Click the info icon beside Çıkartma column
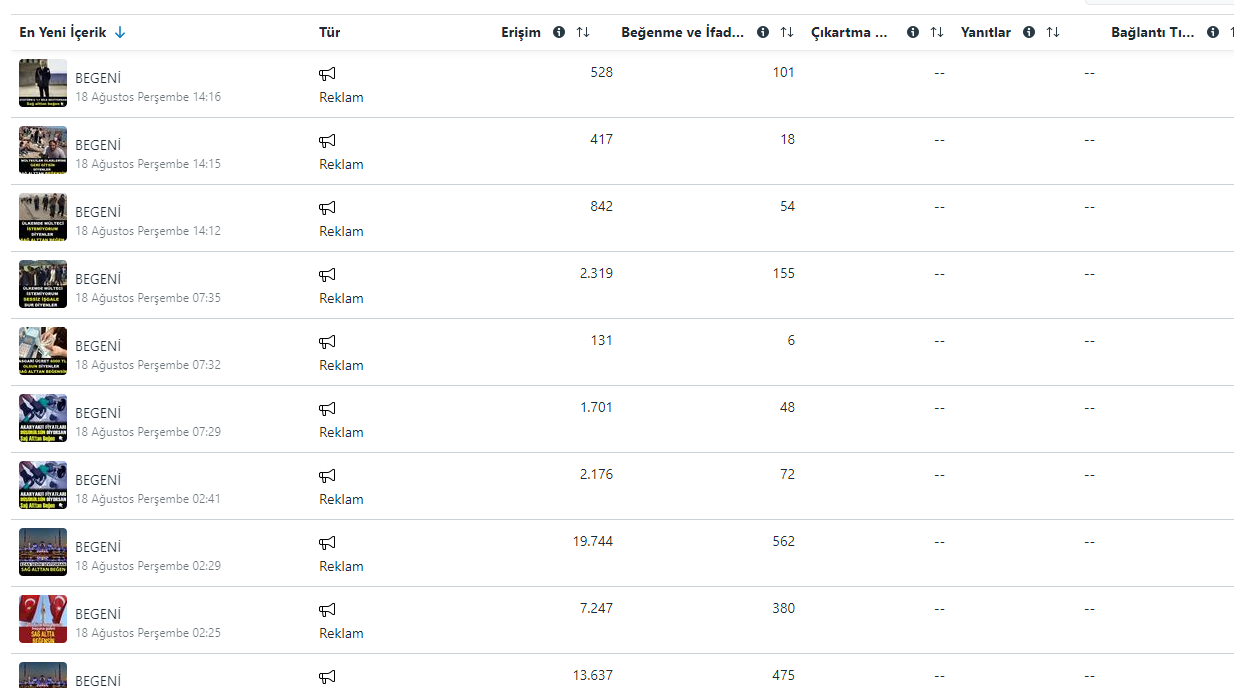The height and width of the screenshot is (688, 1234). (913, 32)
